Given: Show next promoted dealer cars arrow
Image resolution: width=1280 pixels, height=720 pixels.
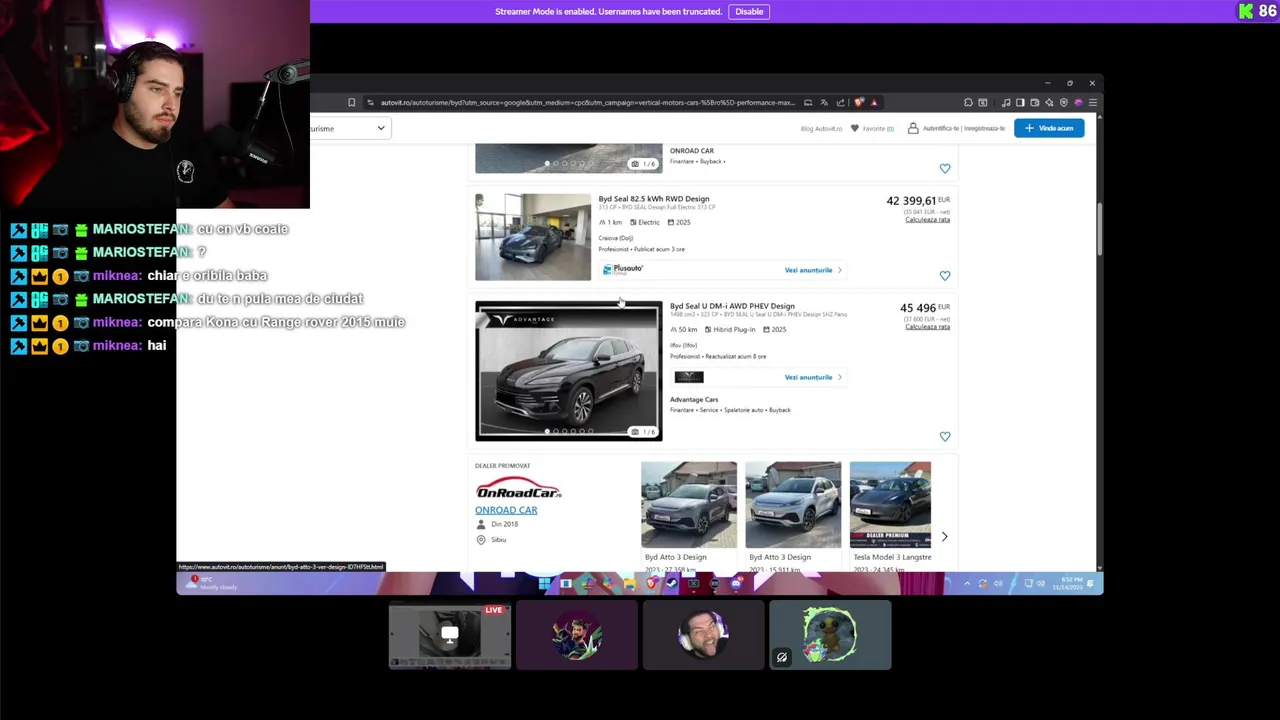Looking at the screenshot, I should point(944,537).
